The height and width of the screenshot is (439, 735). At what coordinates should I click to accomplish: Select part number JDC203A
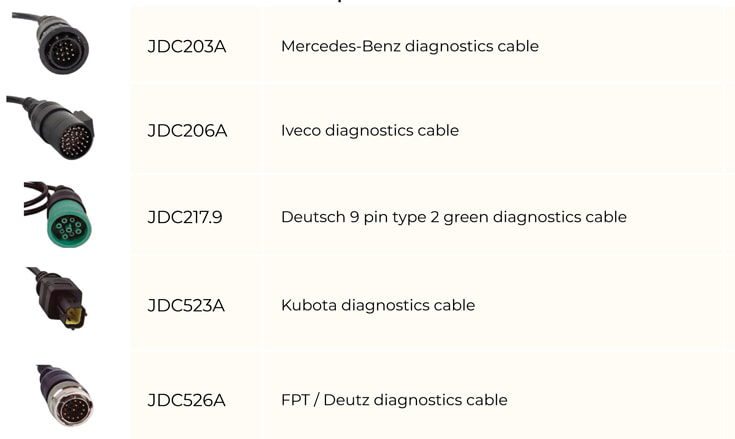pyautogui.click(x=187, y=46)
